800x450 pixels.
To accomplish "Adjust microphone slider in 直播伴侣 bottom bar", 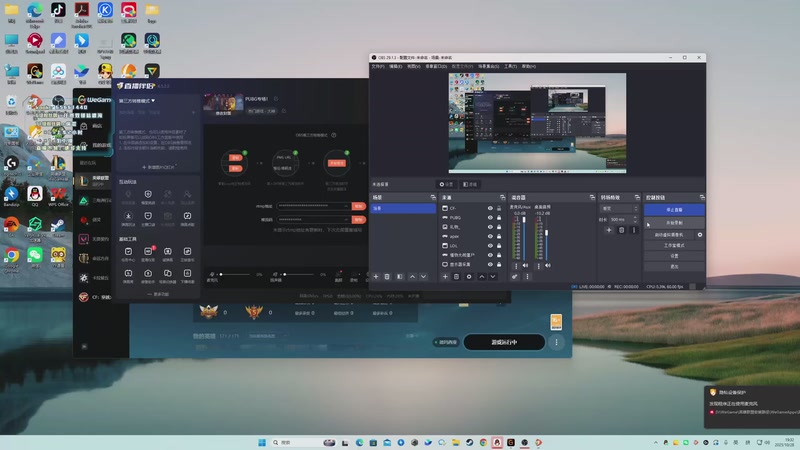I will (x=235, y=274).
